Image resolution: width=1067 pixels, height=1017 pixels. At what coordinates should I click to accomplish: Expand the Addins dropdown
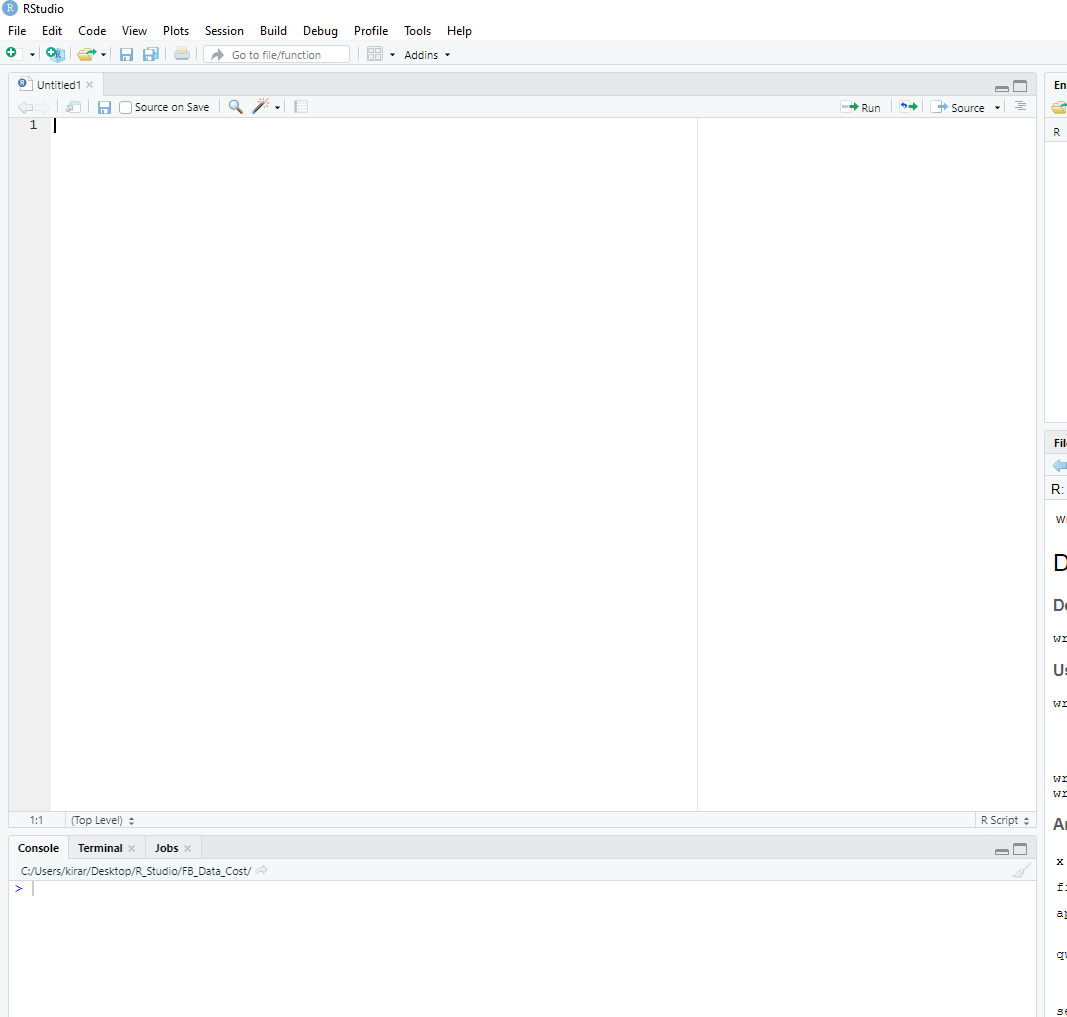(427, 55)
